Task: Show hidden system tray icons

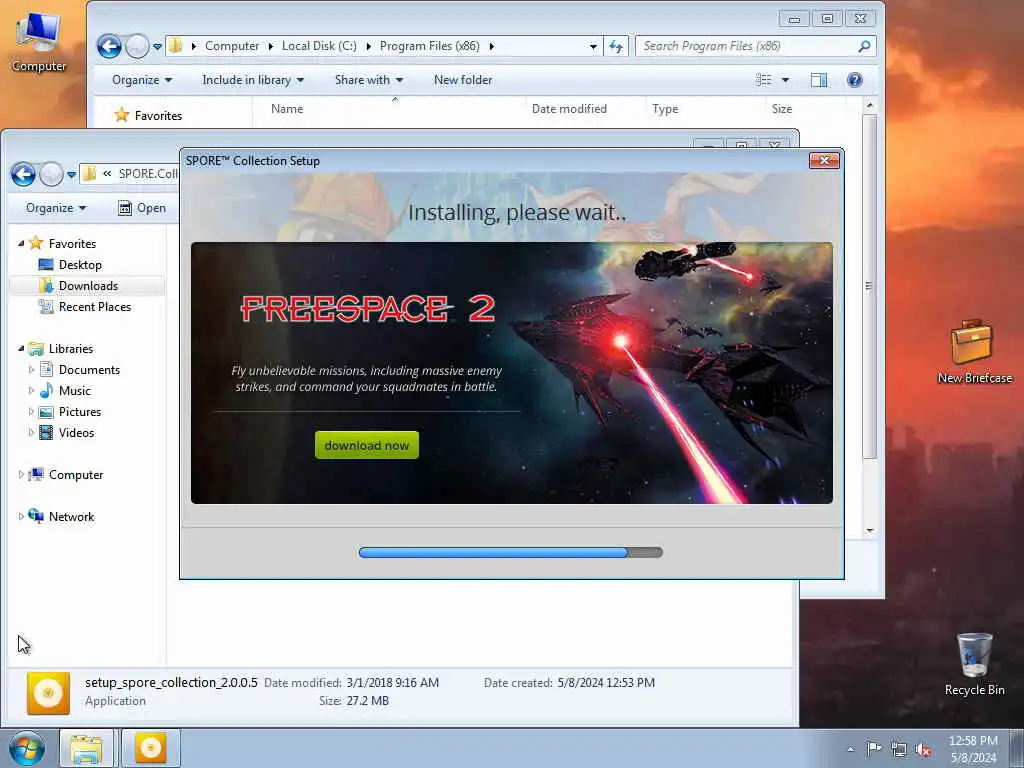Action: [x=850, y=749]
